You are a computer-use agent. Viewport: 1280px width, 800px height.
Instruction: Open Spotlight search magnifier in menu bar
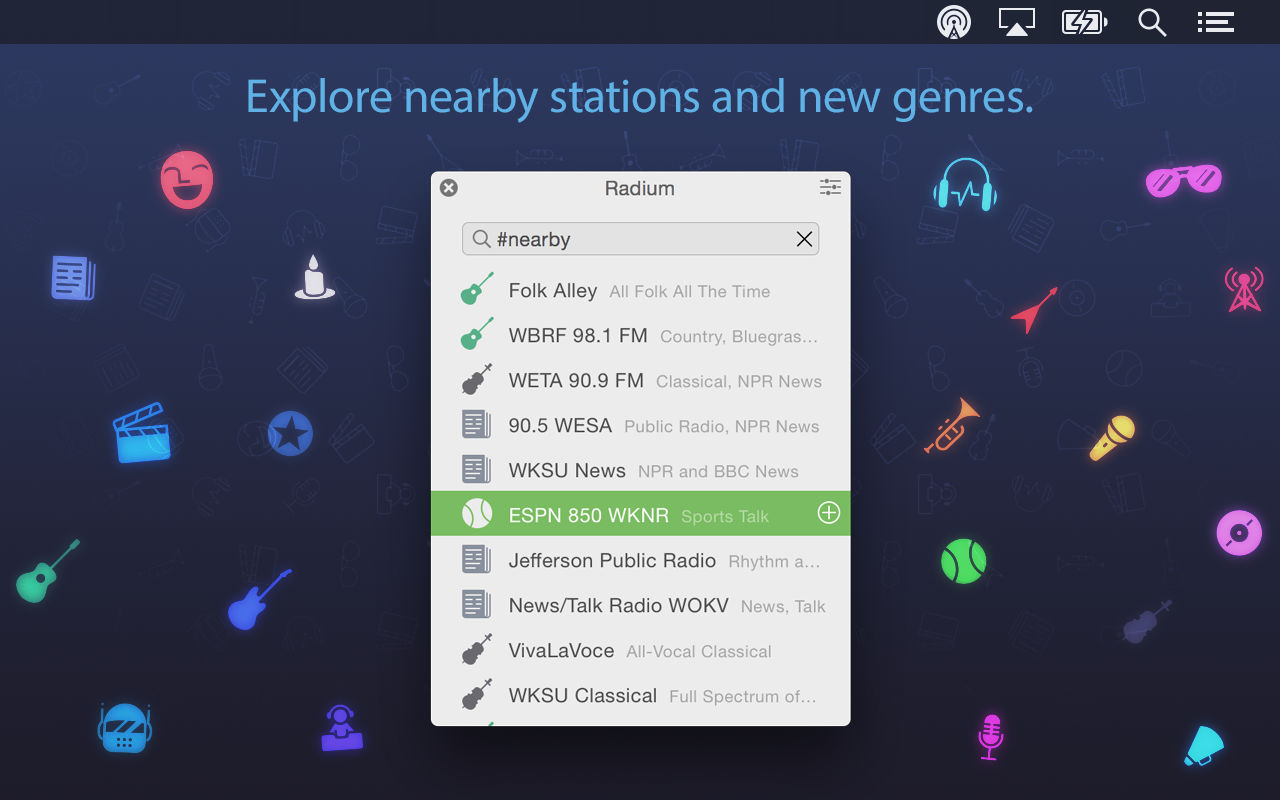coord(1152,22)
